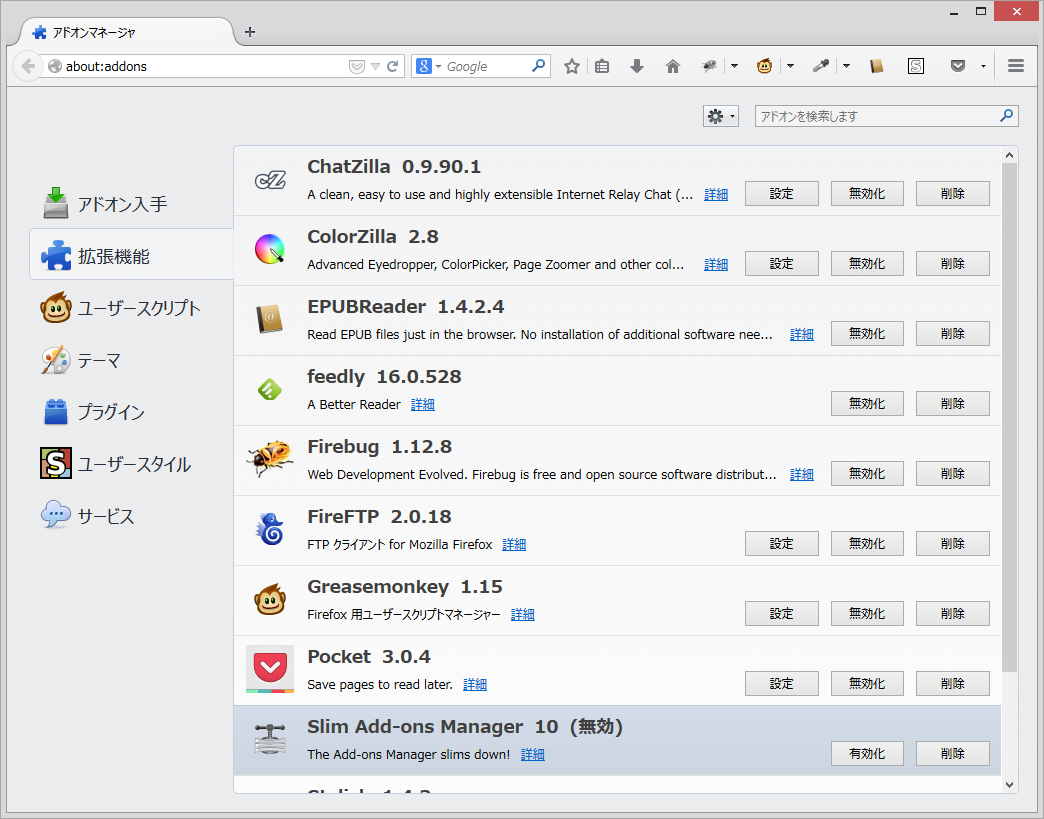Open Pocket toolbar dropdown arrow

pyautogui.click(x=983, y=66)
